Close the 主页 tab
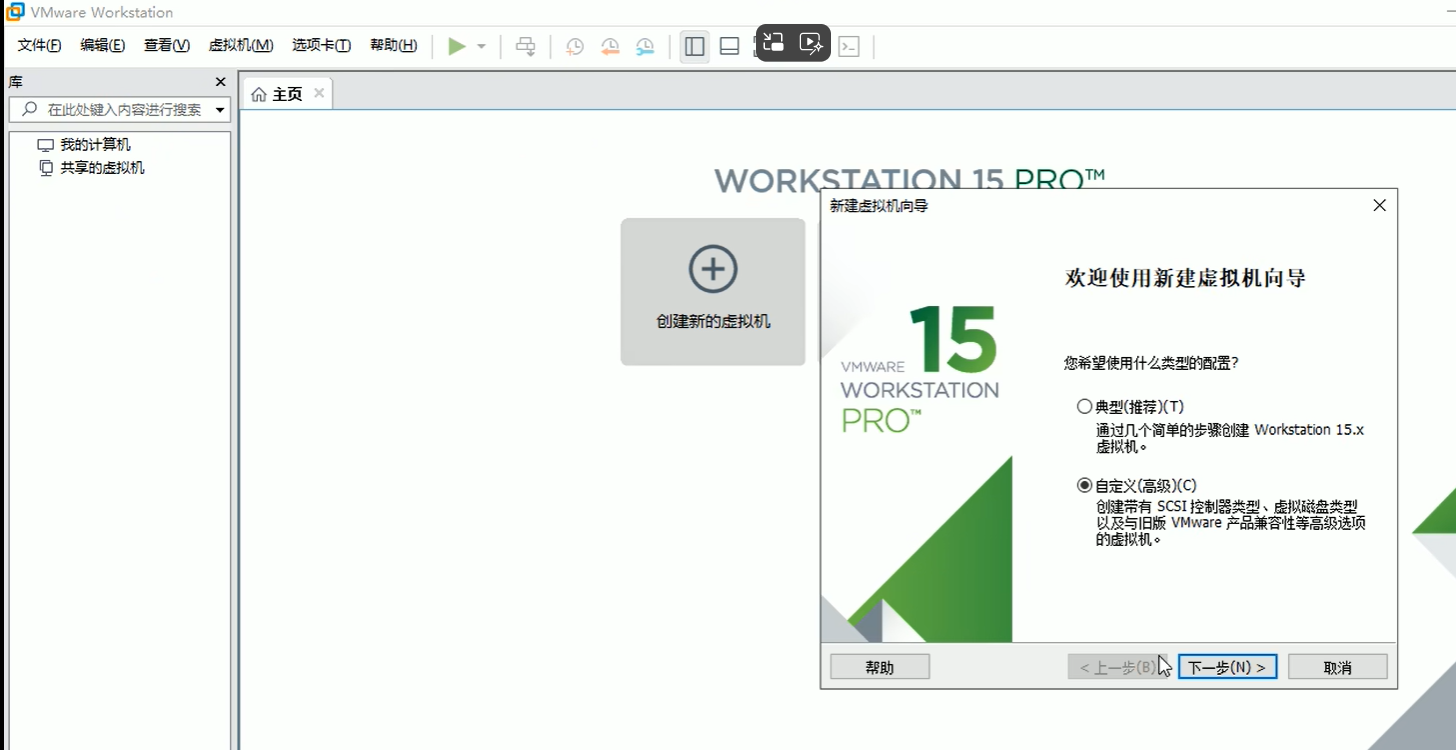This screenshot has width=1456, height=750. tap(319, 93)
